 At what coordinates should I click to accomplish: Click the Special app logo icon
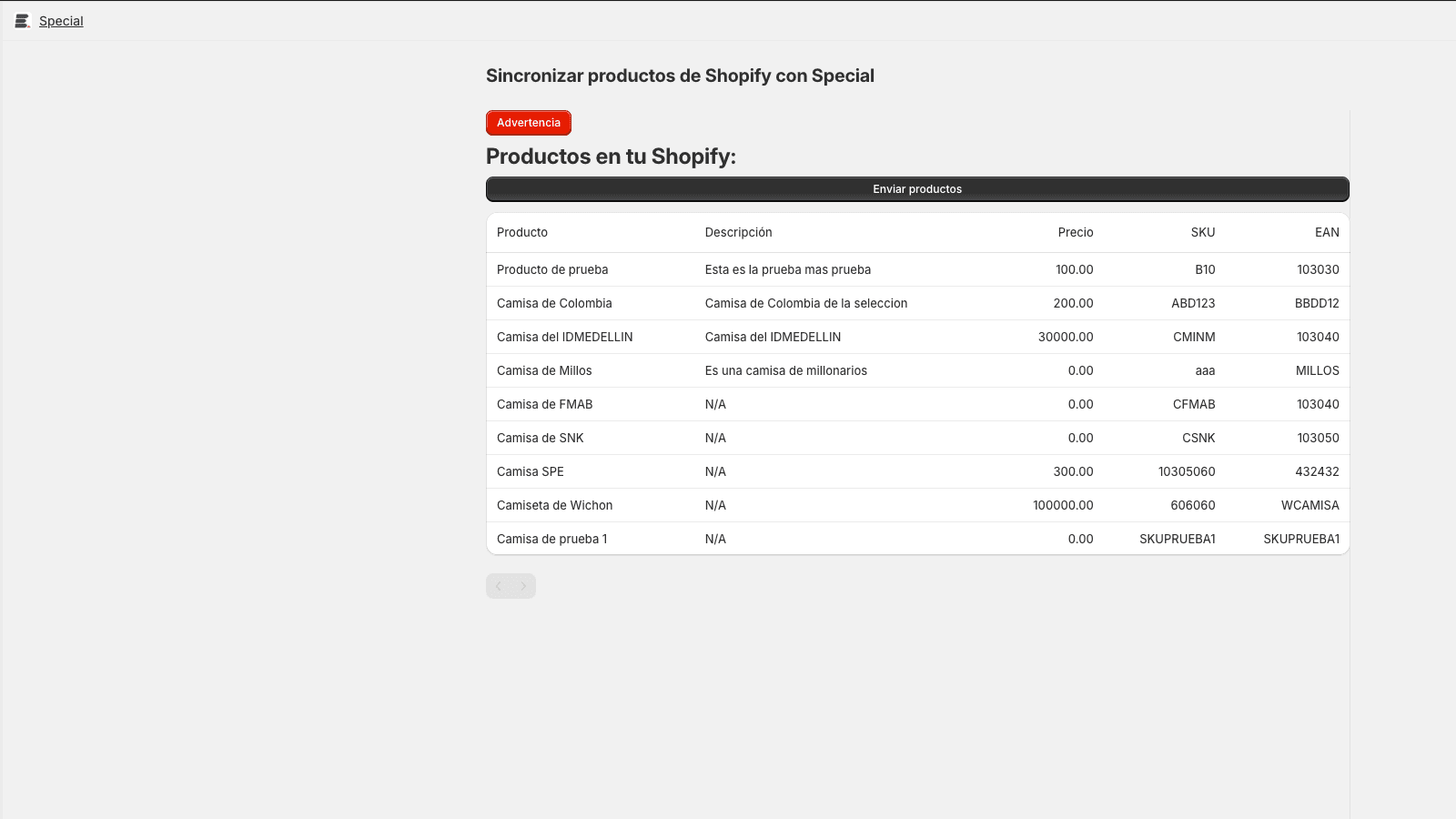click(x=21, y=20)
